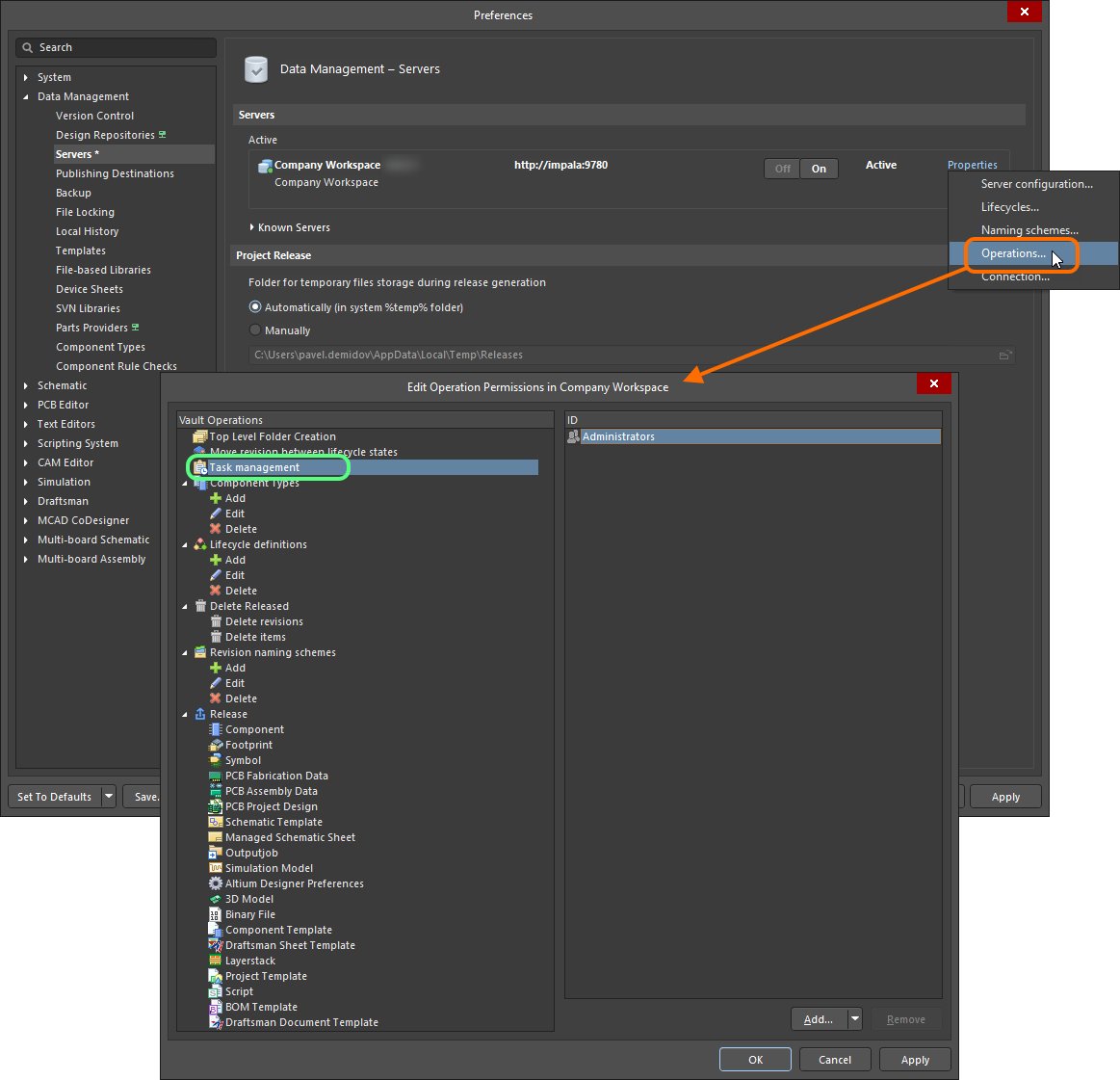The image size is (1120, 1080).
Task: Click the green Add icon under Lifecycle definitions
Action: click(x=216, y=560)
